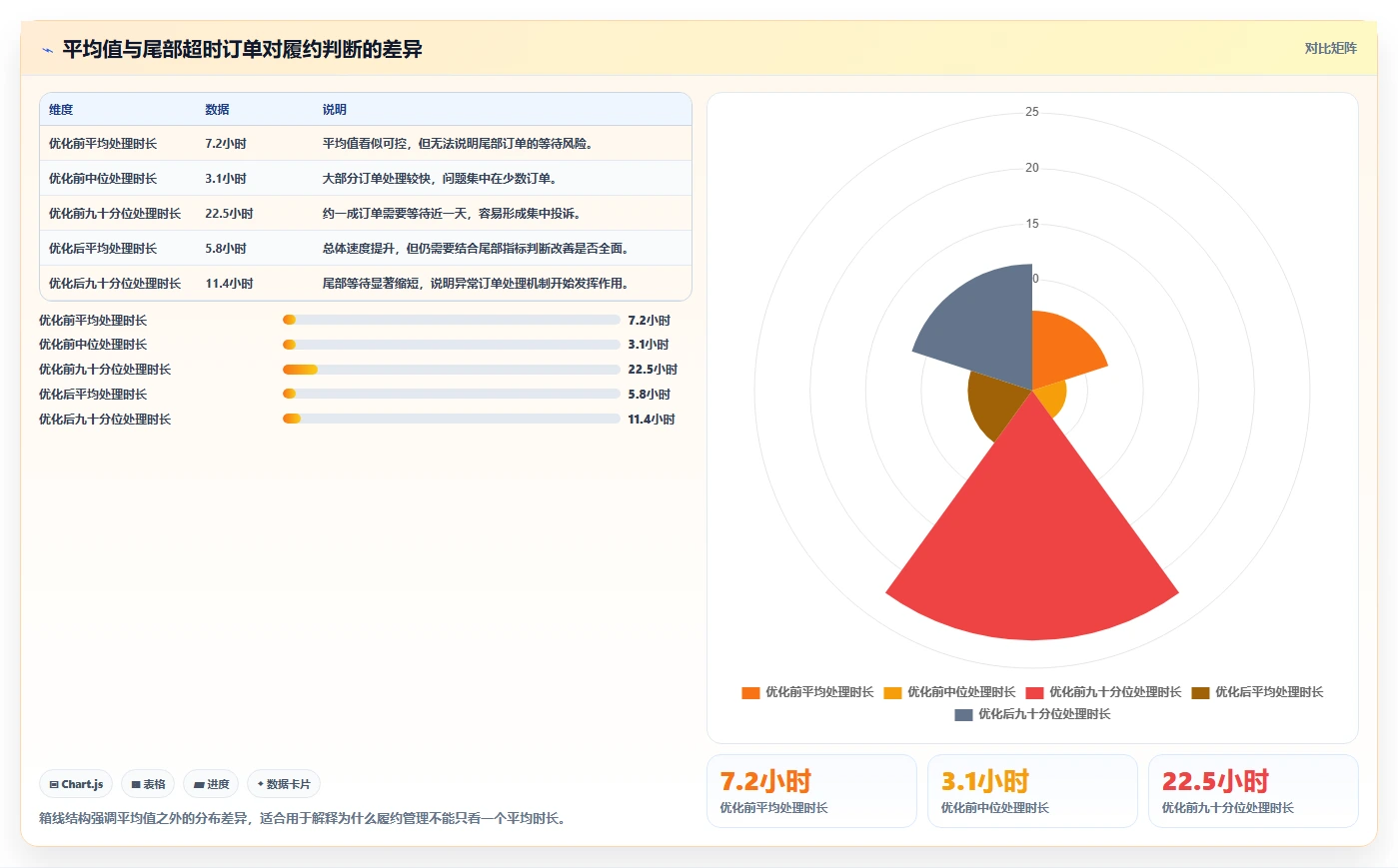The height and width of the screenshot is (868, 1398).
Task: Click the Chart.js tag chip
Action: pyautogui.click(x=76, y=784)
